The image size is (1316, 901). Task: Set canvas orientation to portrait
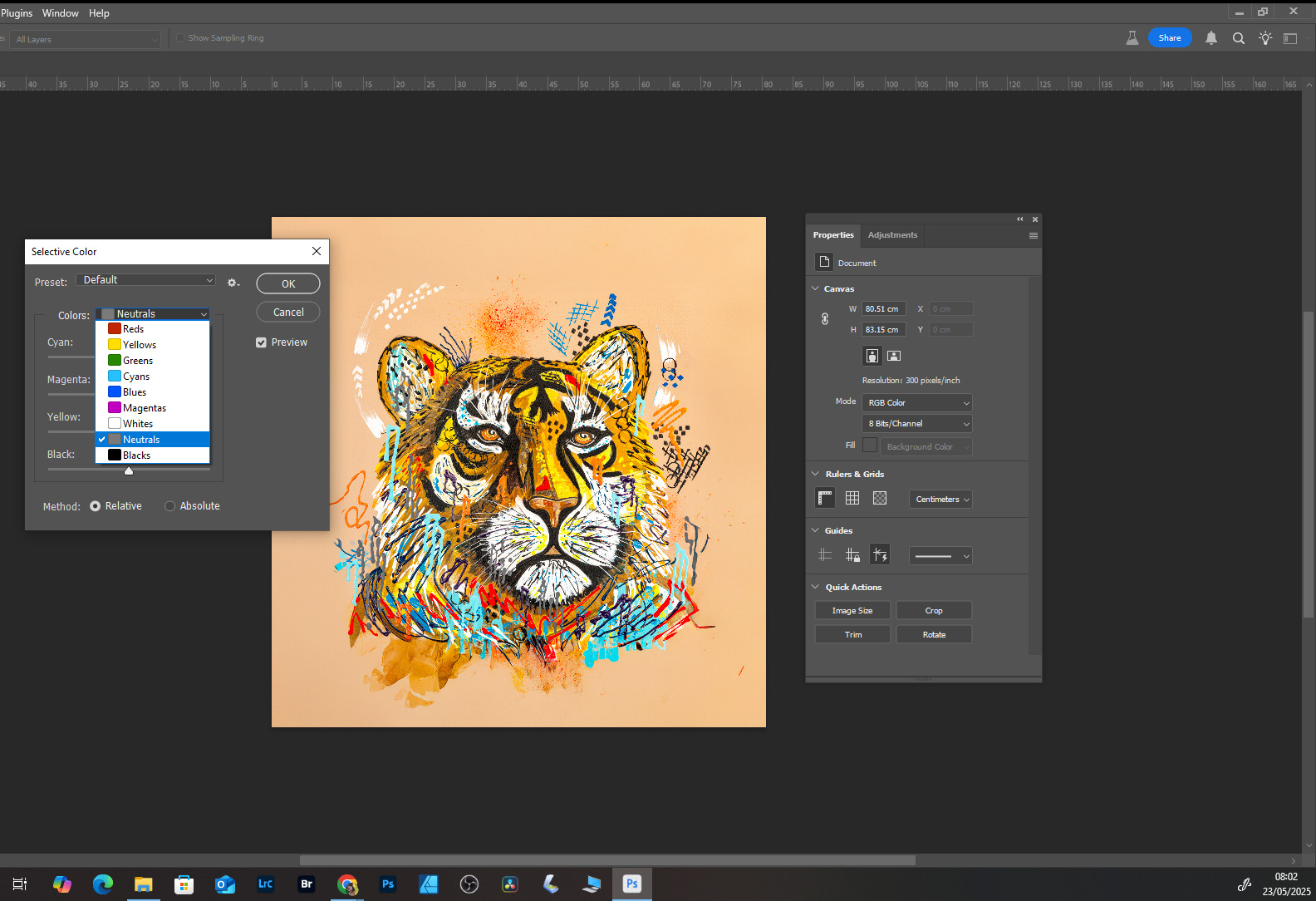872,356
